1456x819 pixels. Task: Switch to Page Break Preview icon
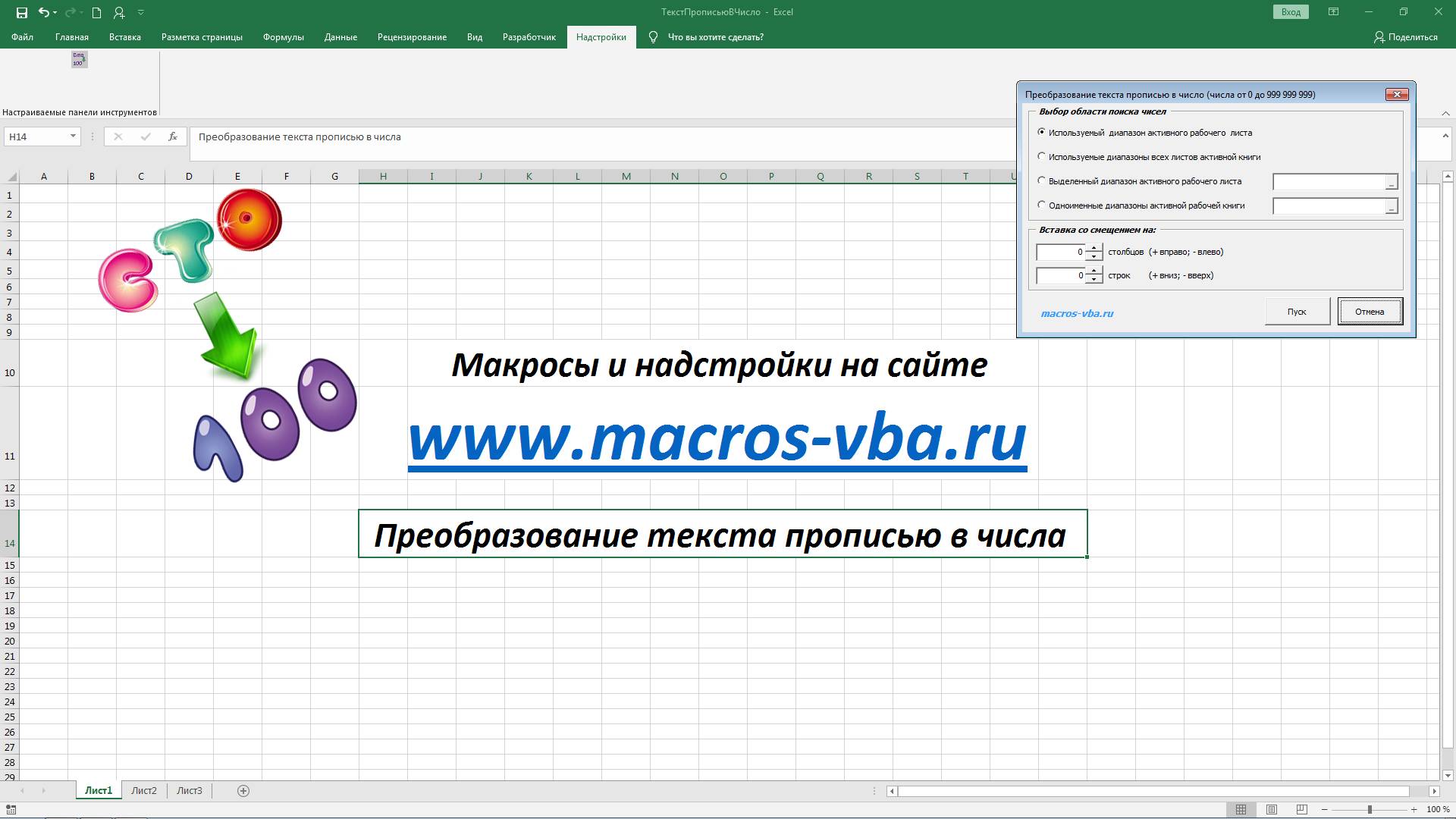coord(1301,809)
